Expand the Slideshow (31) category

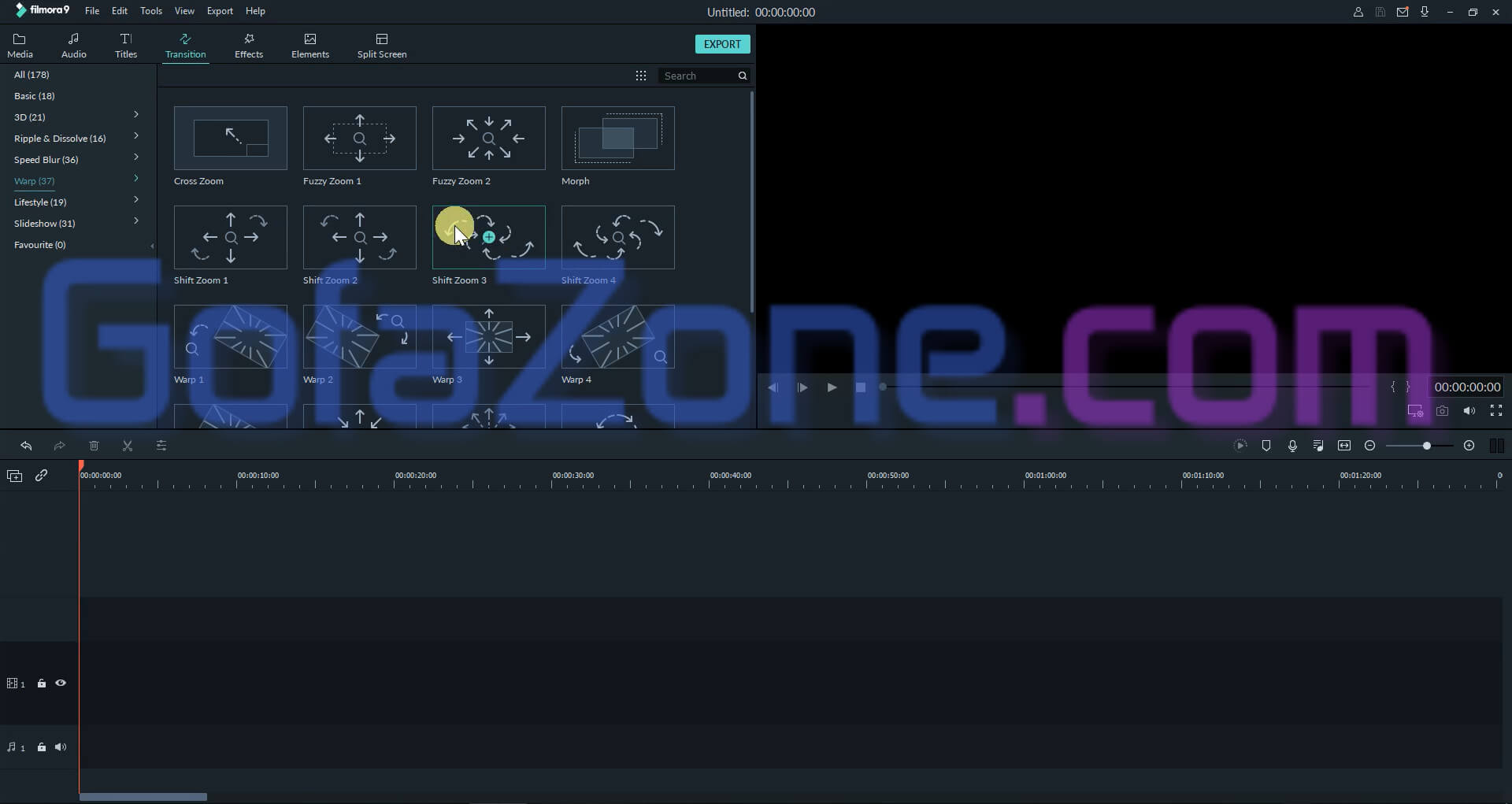coord(136,221)
